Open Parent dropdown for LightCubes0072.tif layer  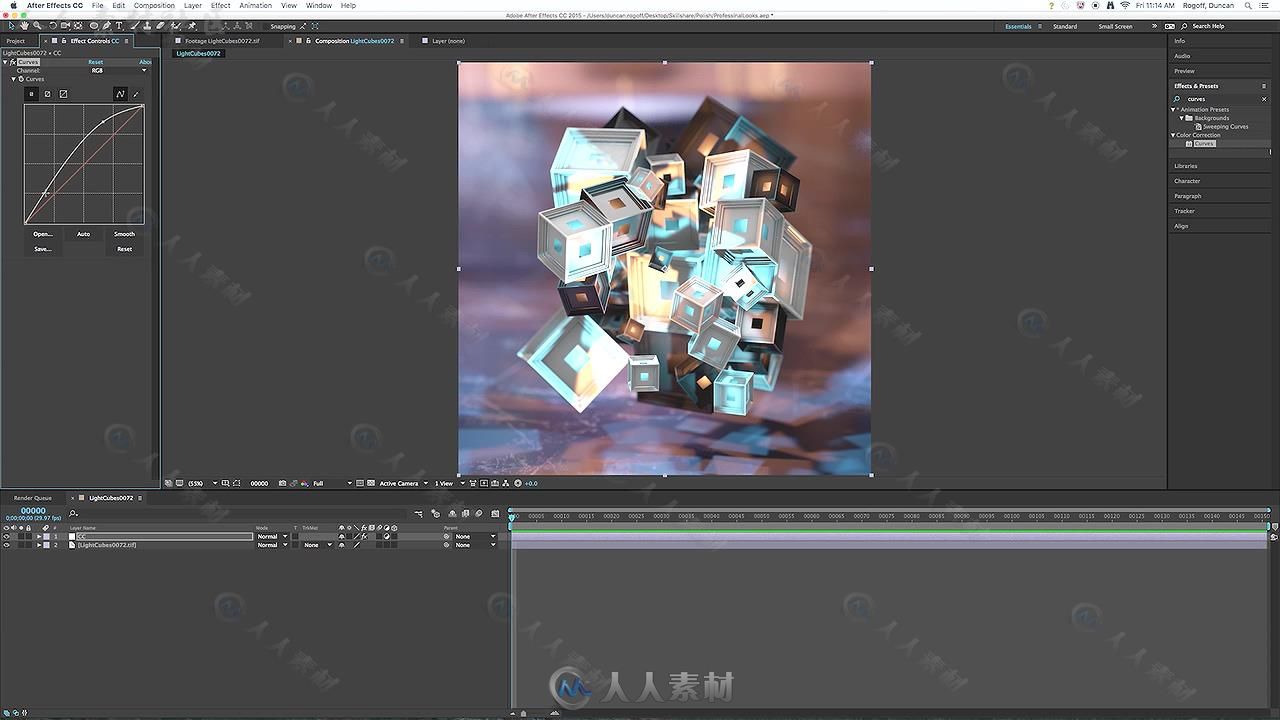pos(476,545)
